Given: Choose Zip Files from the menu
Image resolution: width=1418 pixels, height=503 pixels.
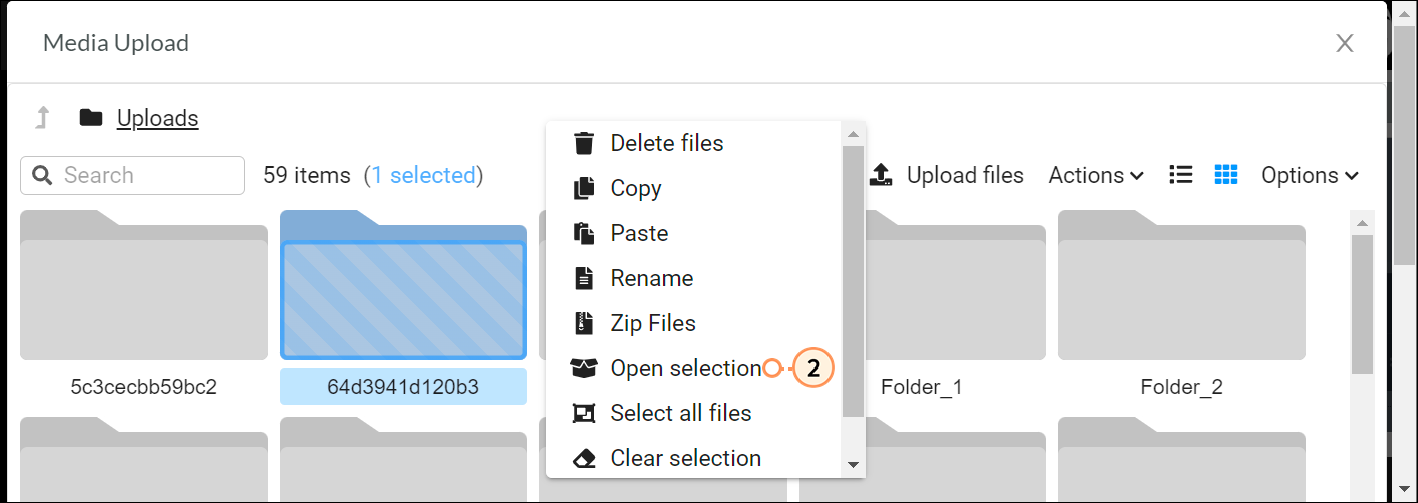Looking at the screenshot, I should (x=695, y=323).
